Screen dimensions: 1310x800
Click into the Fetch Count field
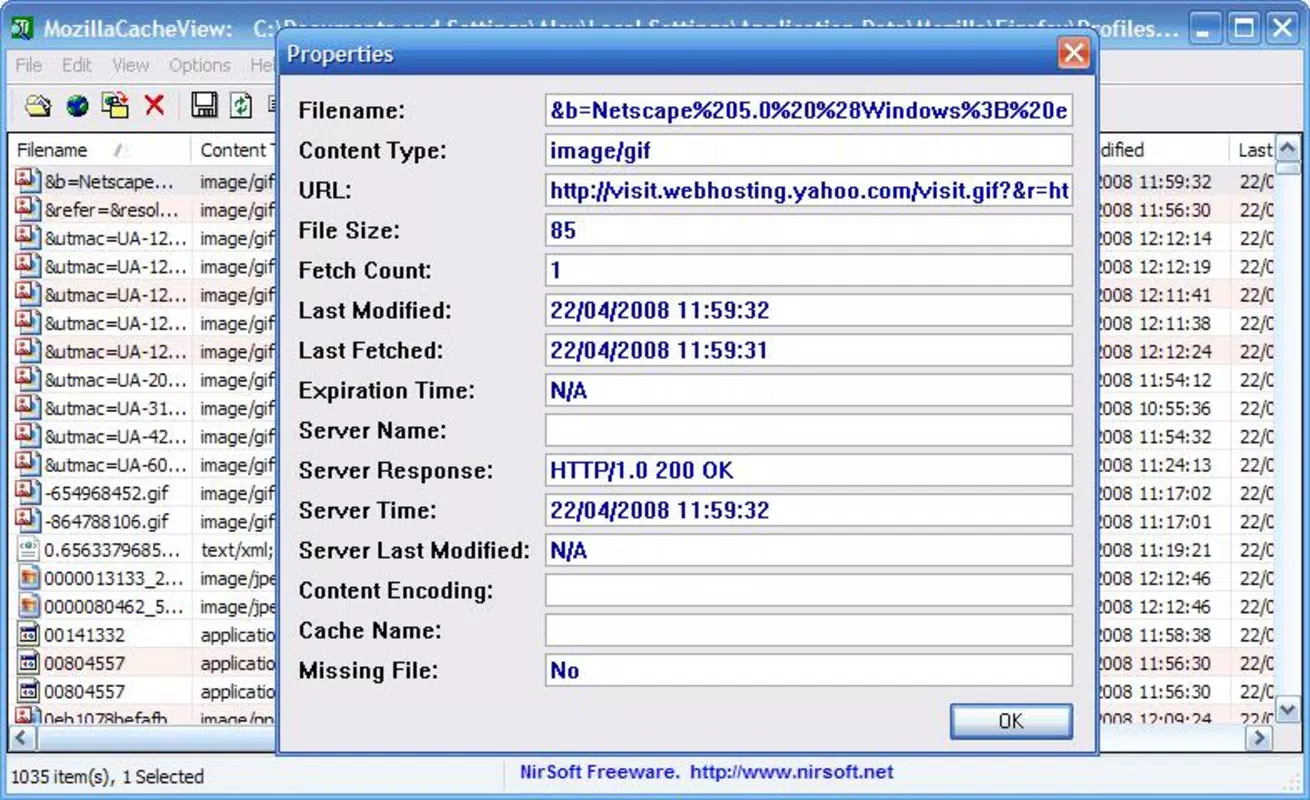coord(809,270)
